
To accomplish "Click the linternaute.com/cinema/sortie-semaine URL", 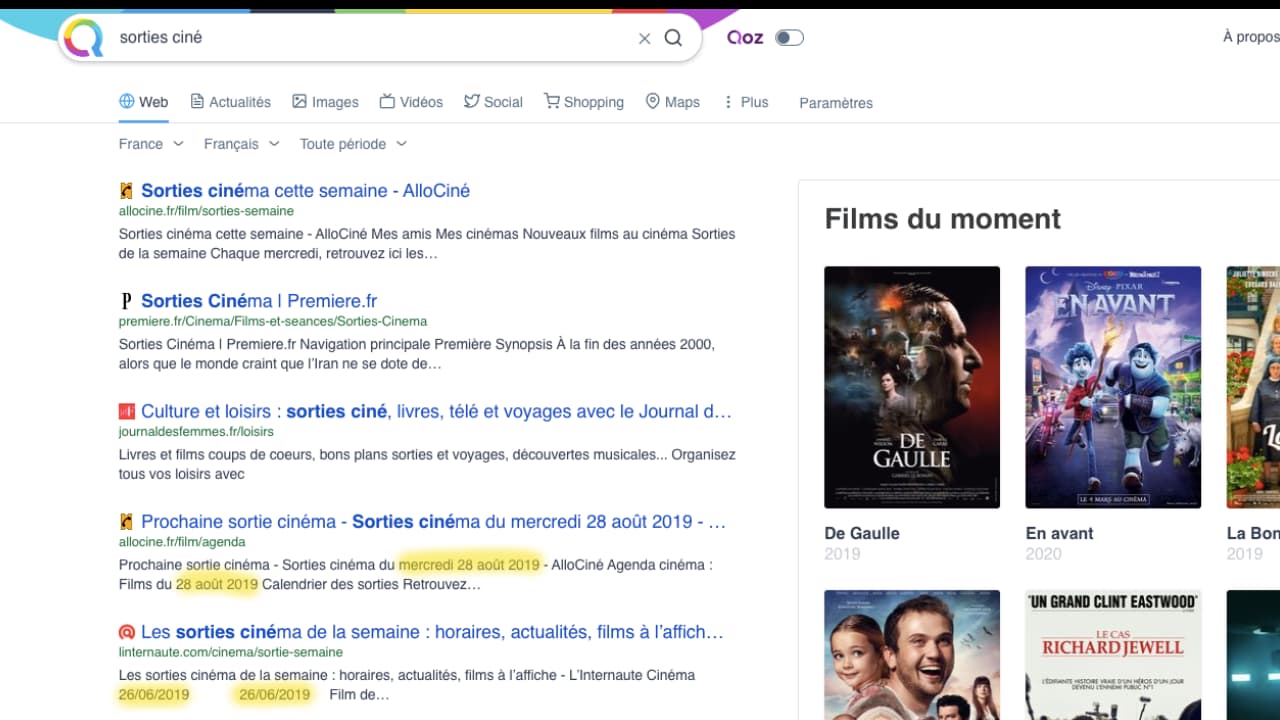I will point(230,652).
